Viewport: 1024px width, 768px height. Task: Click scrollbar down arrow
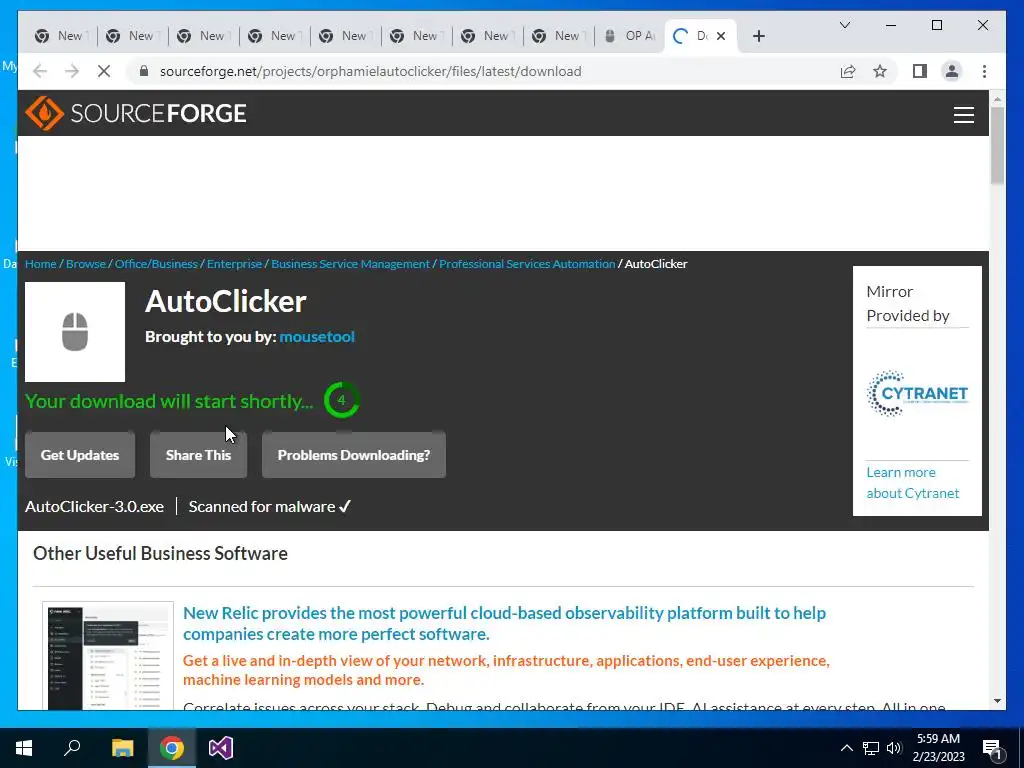[997, 701]
